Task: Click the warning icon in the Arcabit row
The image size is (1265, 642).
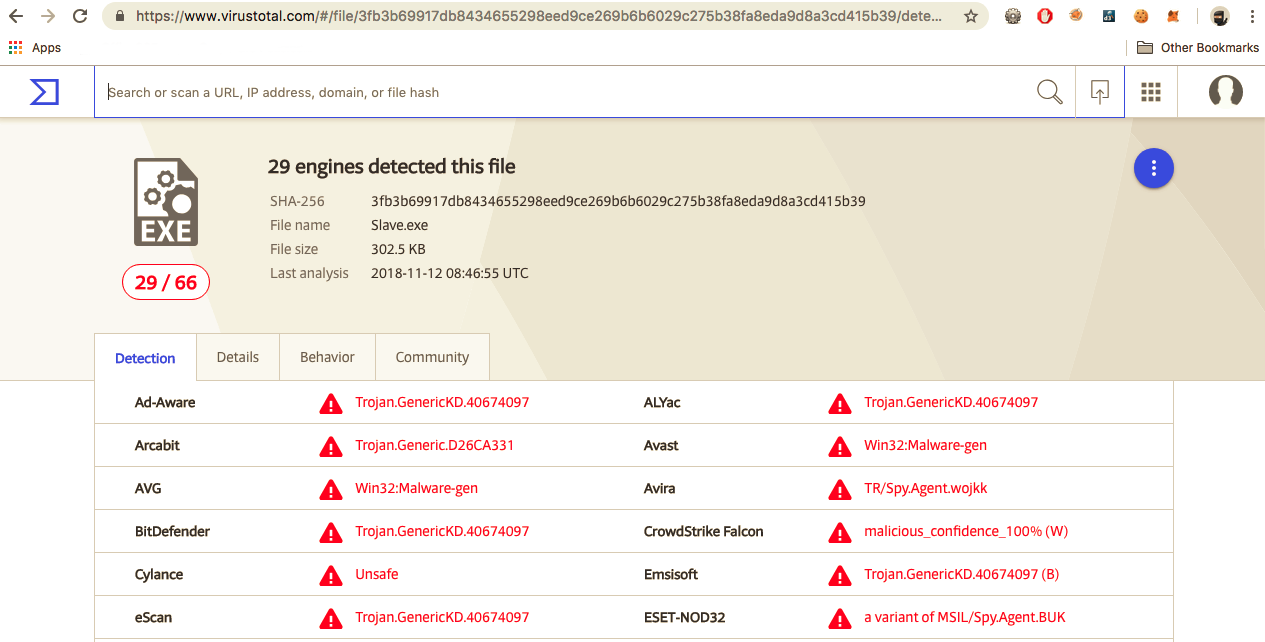Action: (330, 446)
